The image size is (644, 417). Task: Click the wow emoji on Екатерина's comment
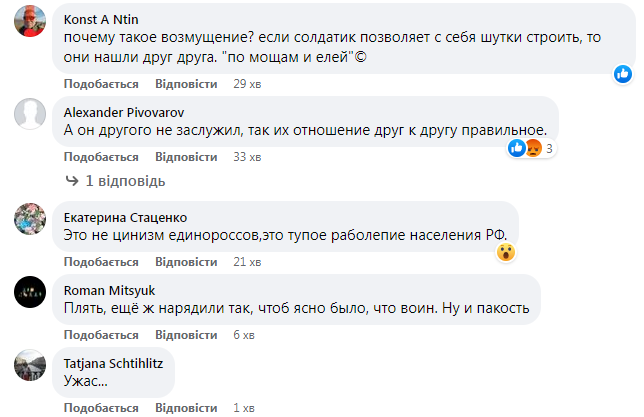click(506, 252)
